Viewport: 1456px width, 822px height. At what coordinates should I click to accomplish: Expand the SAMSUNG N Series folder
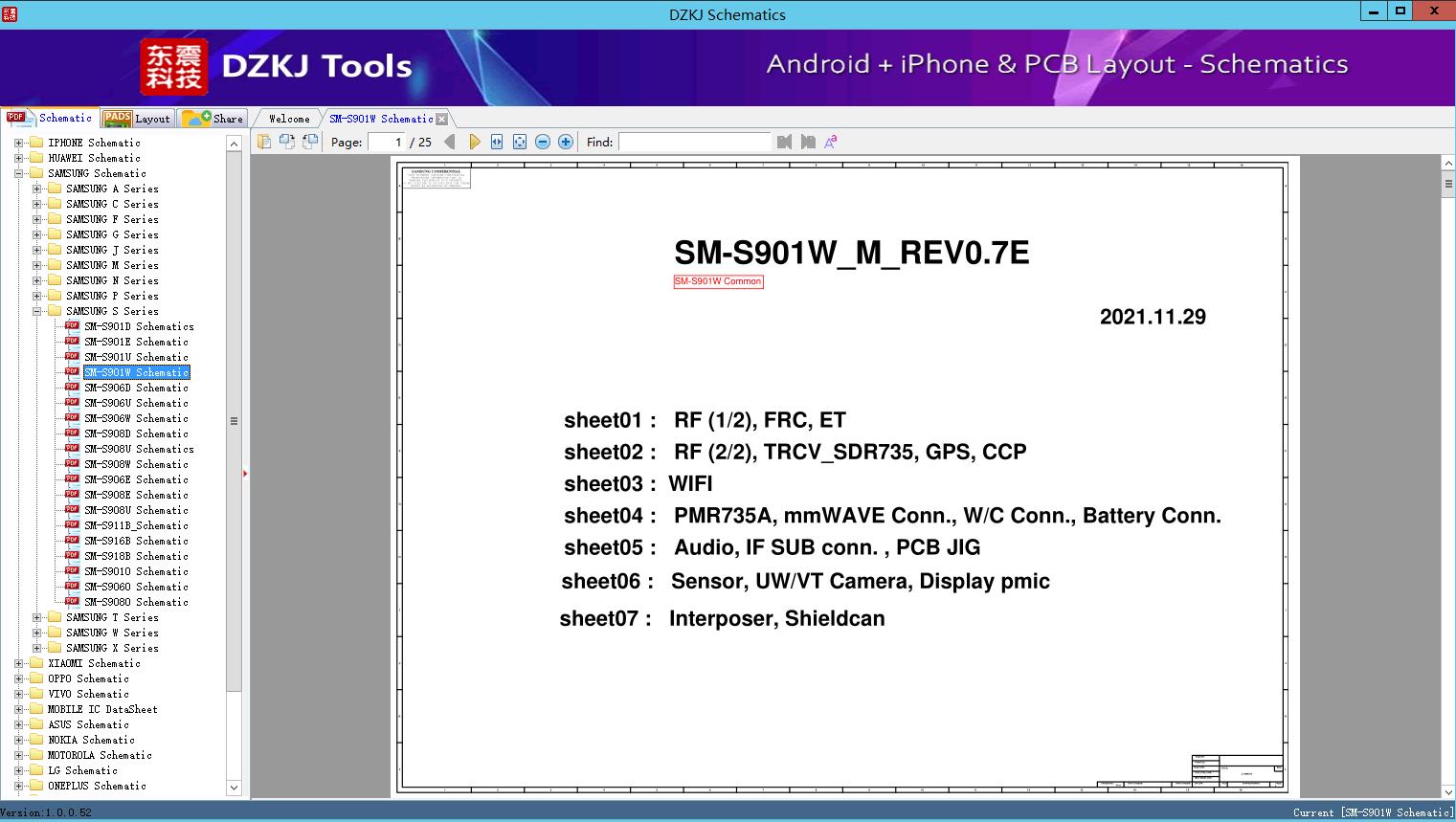click(36, 280)
